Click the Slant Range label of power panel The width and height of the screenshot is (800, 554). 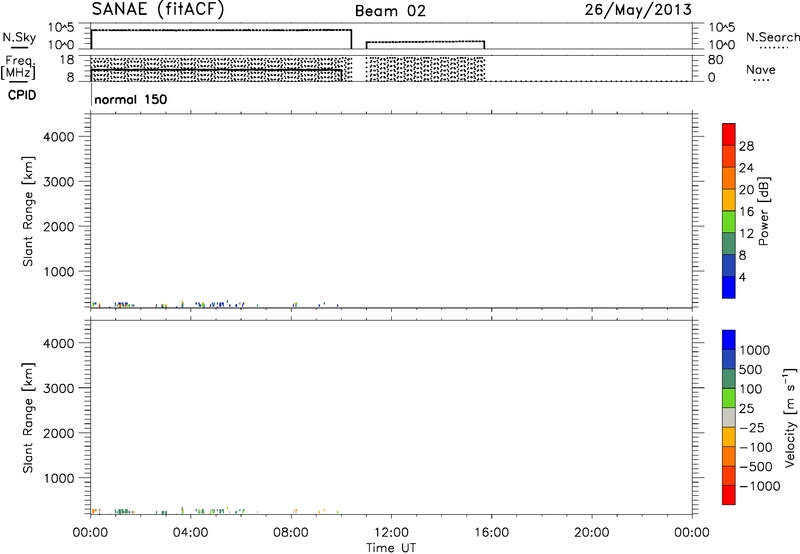click(28, 211)
